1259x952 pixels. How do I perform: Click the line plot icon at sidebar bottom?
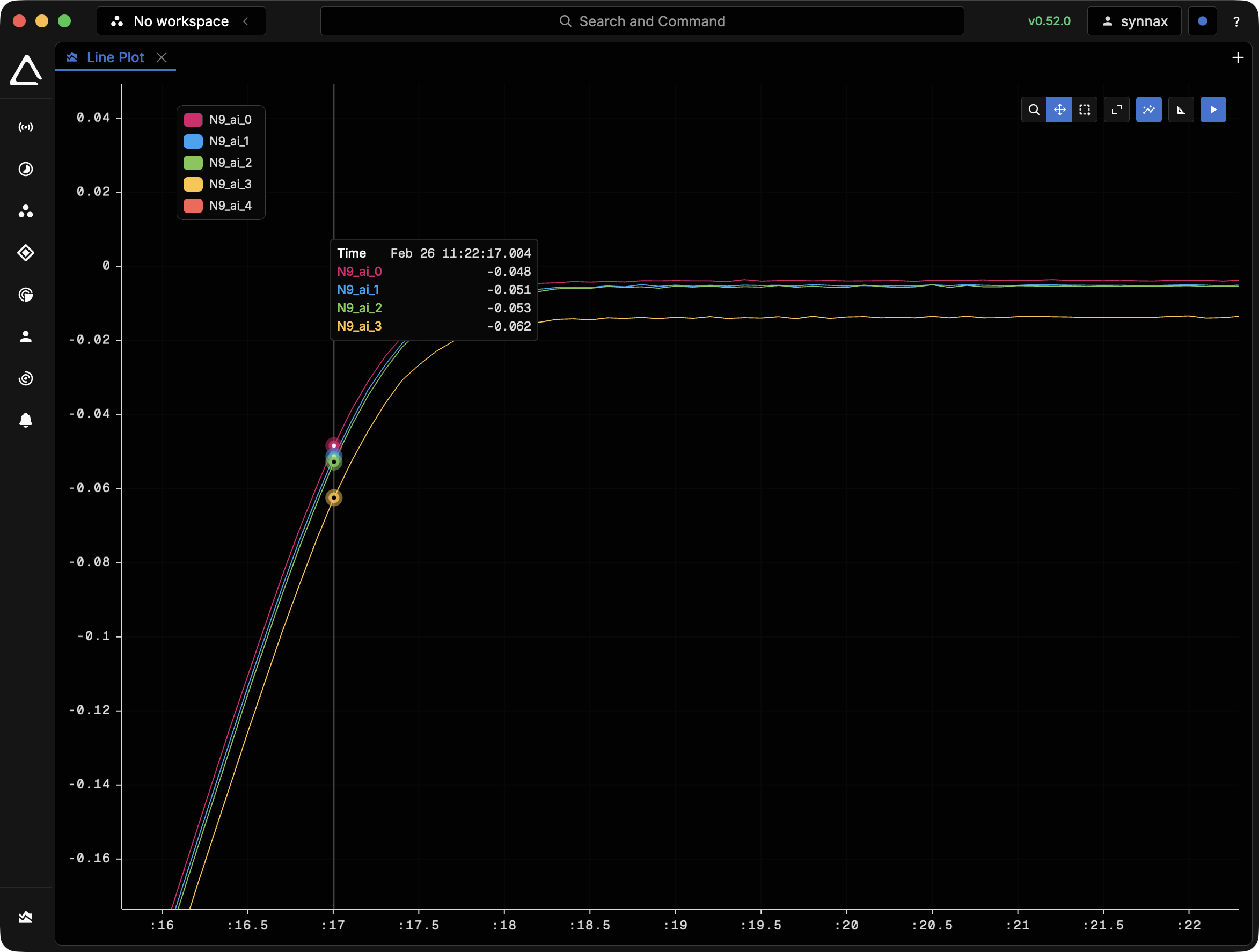coord(26,917)
